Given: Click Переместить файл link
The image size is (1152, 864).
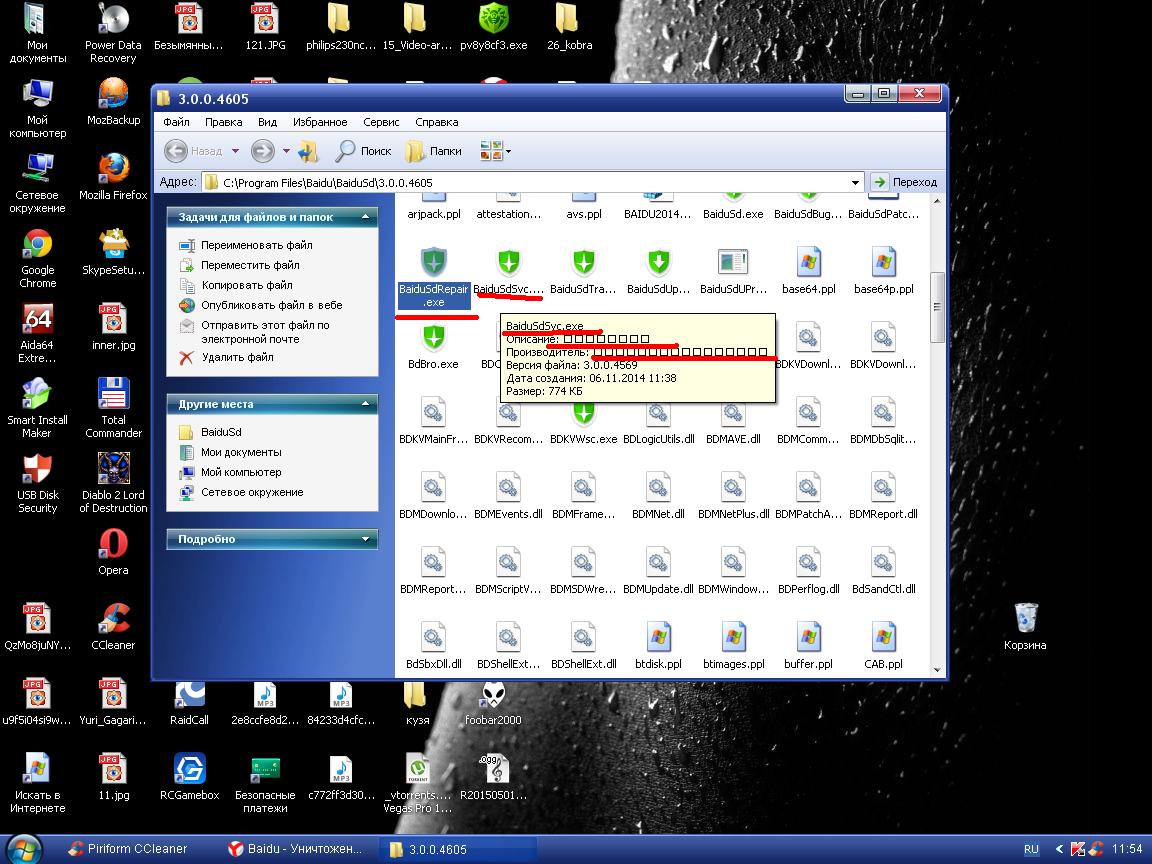Looking at the screenshot, I should (250, 264).
